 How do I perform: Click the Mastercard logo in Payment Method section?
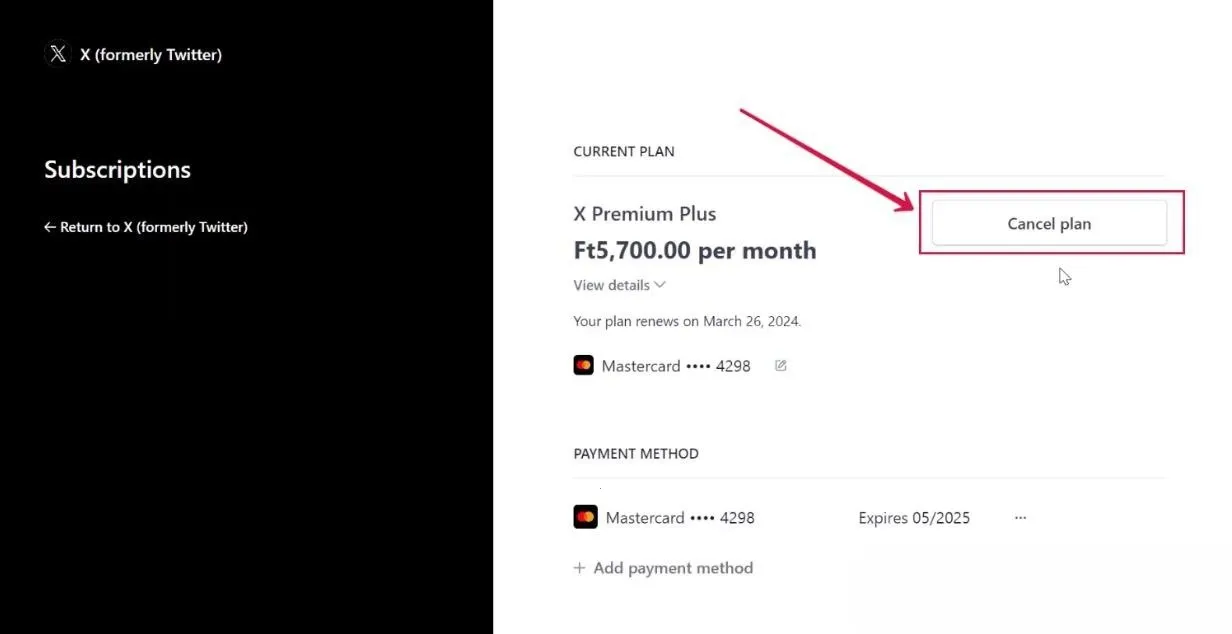(x=585, y=517)
